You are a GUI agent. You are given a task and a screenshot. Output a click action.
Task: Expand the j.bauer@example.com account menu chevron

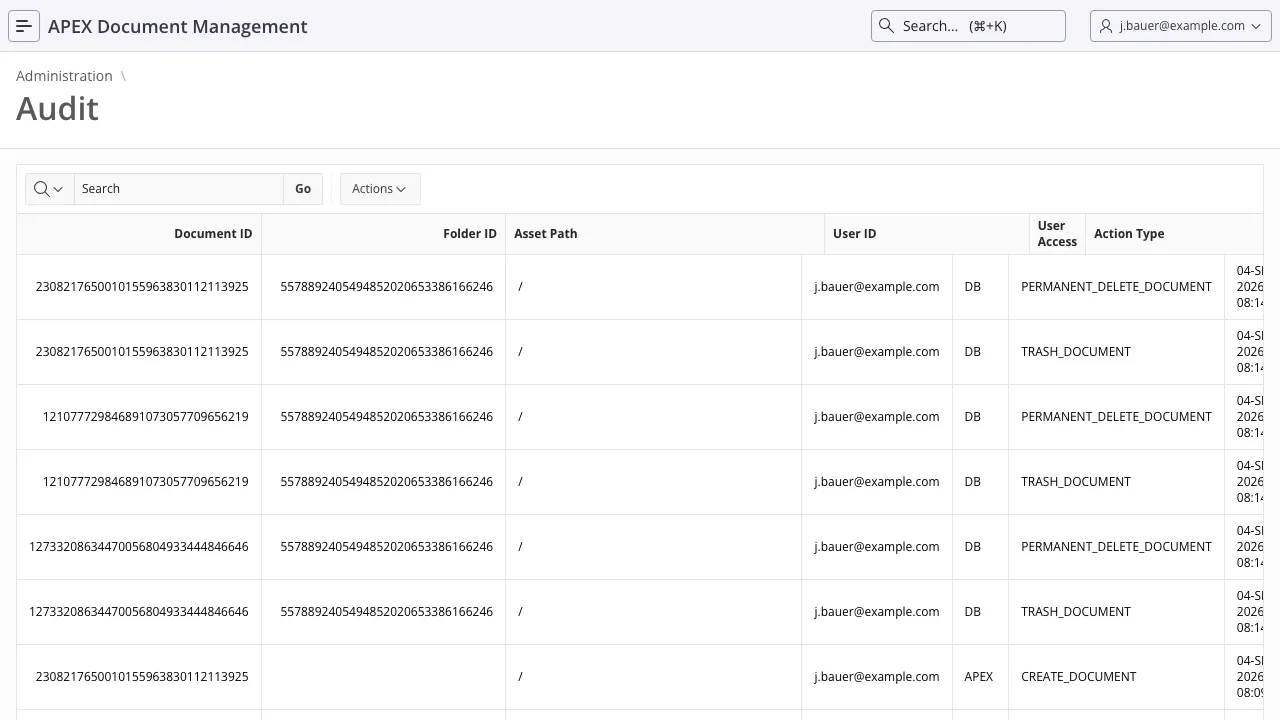pos(1256,26)
